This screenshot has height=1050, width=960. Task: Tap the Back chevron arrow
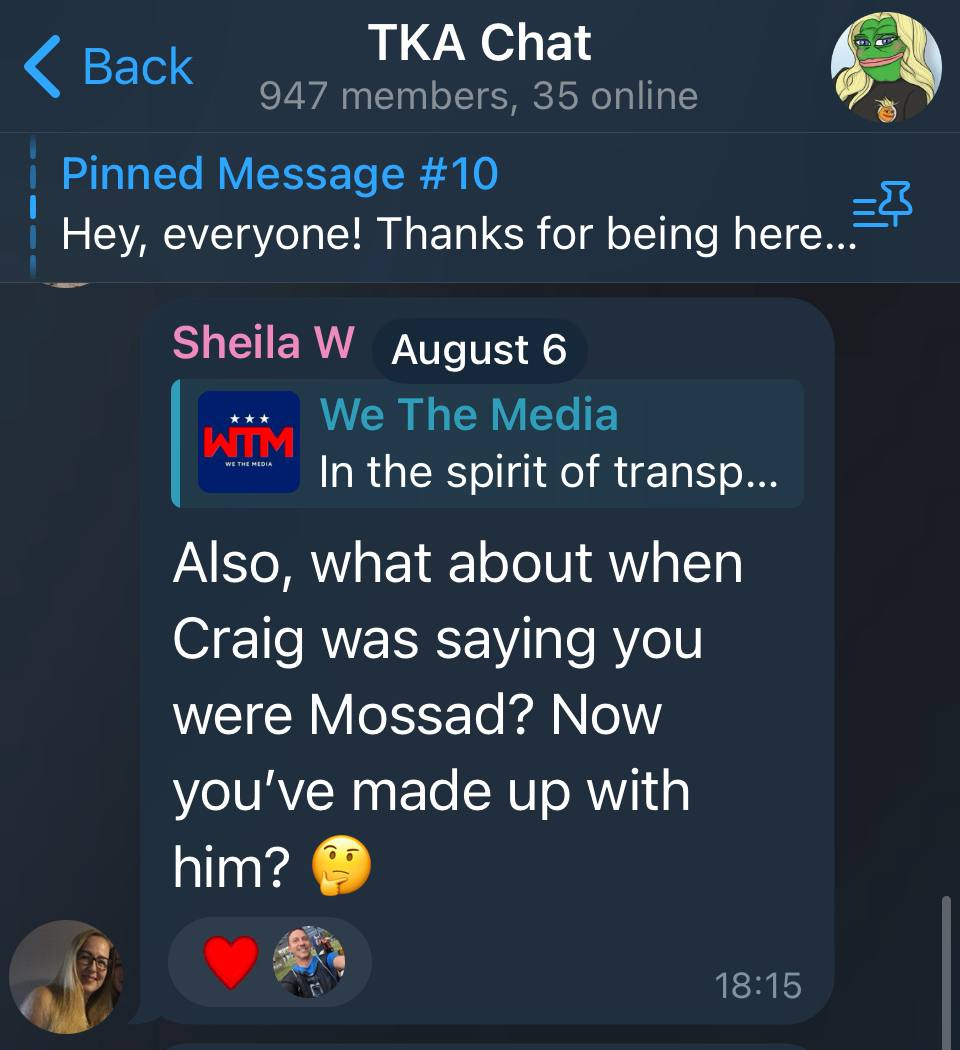coord(42,66)
